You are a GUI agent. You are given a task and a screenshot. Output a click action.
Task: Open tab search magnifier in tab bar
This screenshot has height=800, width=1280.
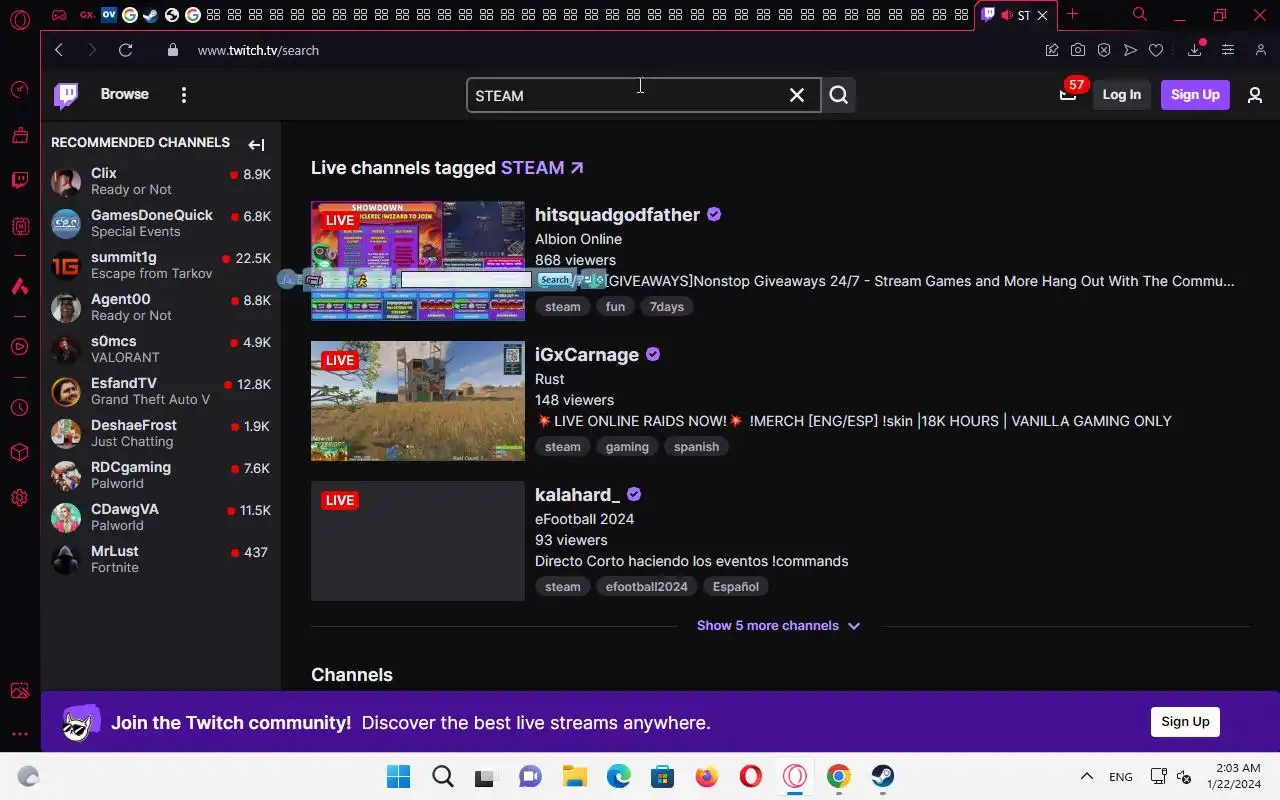[x=1140, y=14]
